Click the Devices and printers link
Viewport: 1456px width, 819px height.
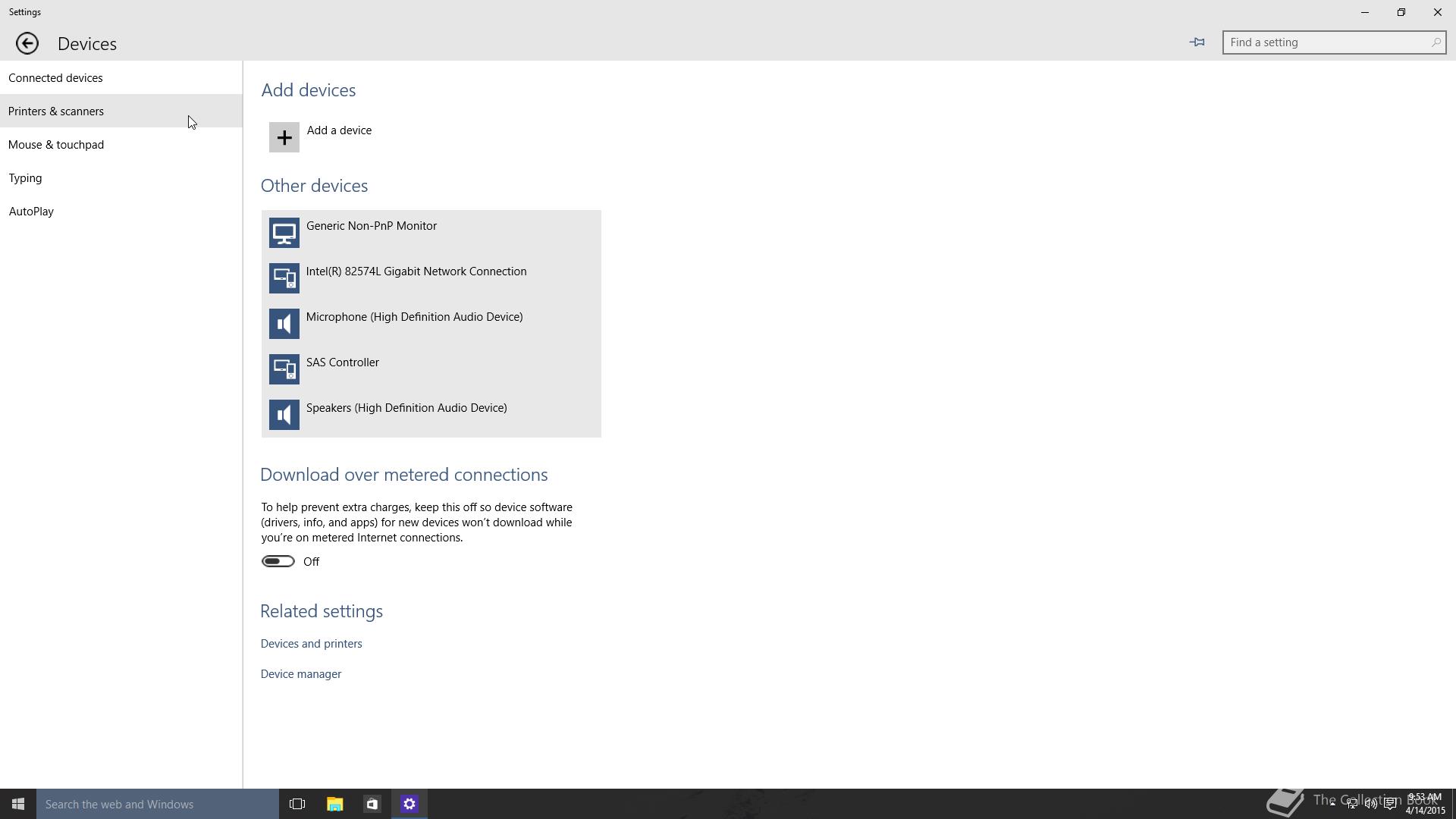(x=312, y=644)
